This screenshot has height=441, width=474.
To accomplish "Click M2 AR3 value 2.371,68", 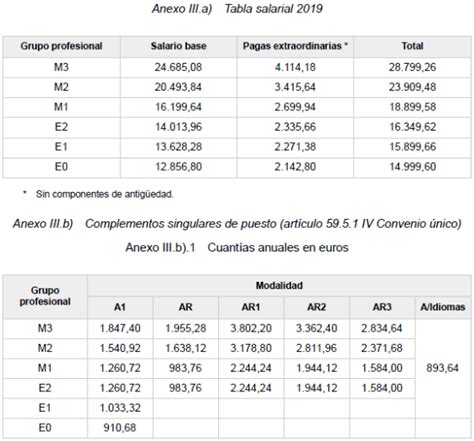I will click(382, 348).
